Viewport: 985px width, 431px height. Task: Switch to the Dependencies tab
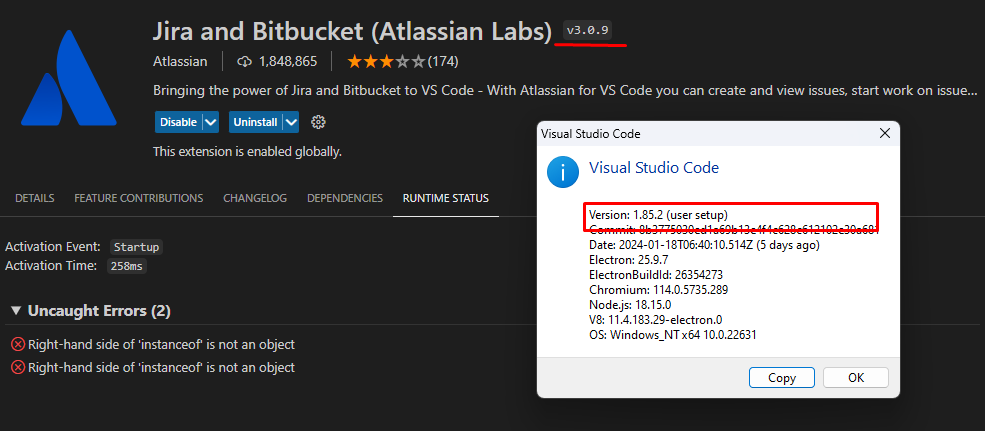coord(345,198)
